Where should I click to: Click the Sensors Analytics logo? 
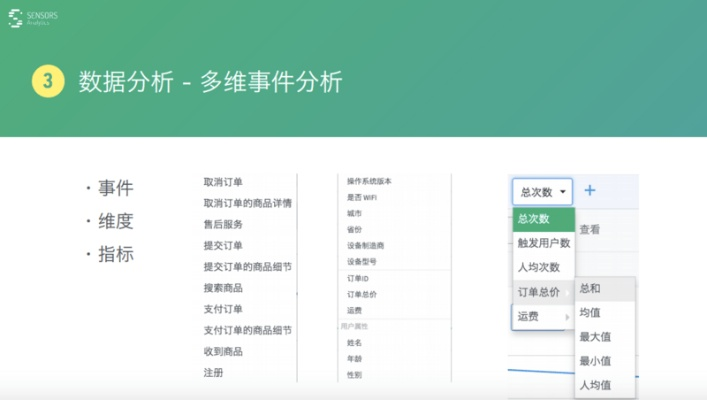29,17
